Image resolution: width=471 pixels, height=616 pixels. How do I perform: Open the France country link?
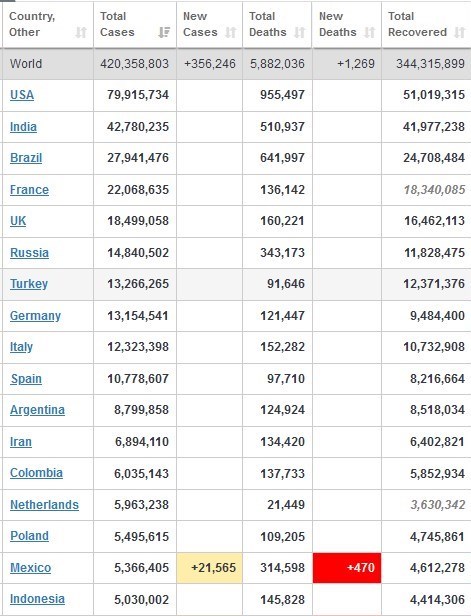[29, 189]
